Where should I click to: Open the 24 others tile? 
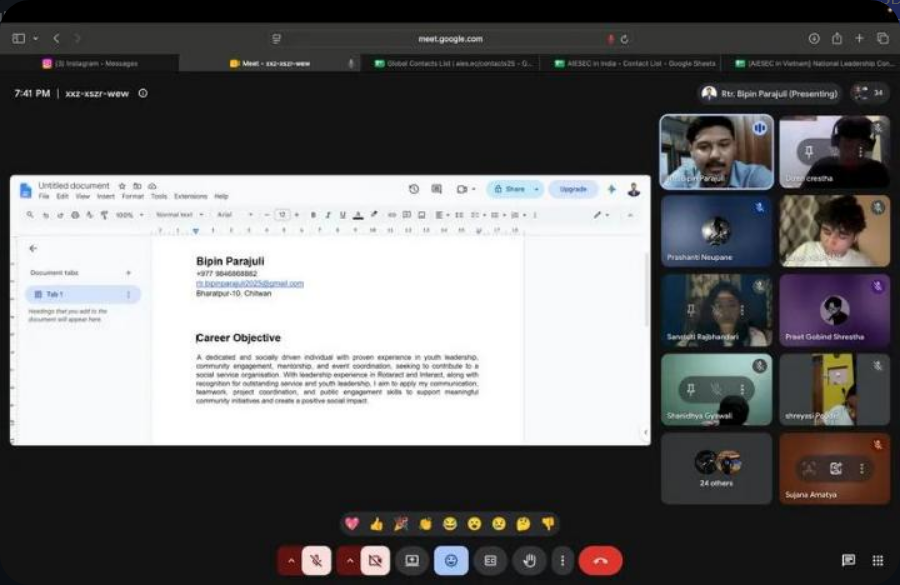pos(716,468)
